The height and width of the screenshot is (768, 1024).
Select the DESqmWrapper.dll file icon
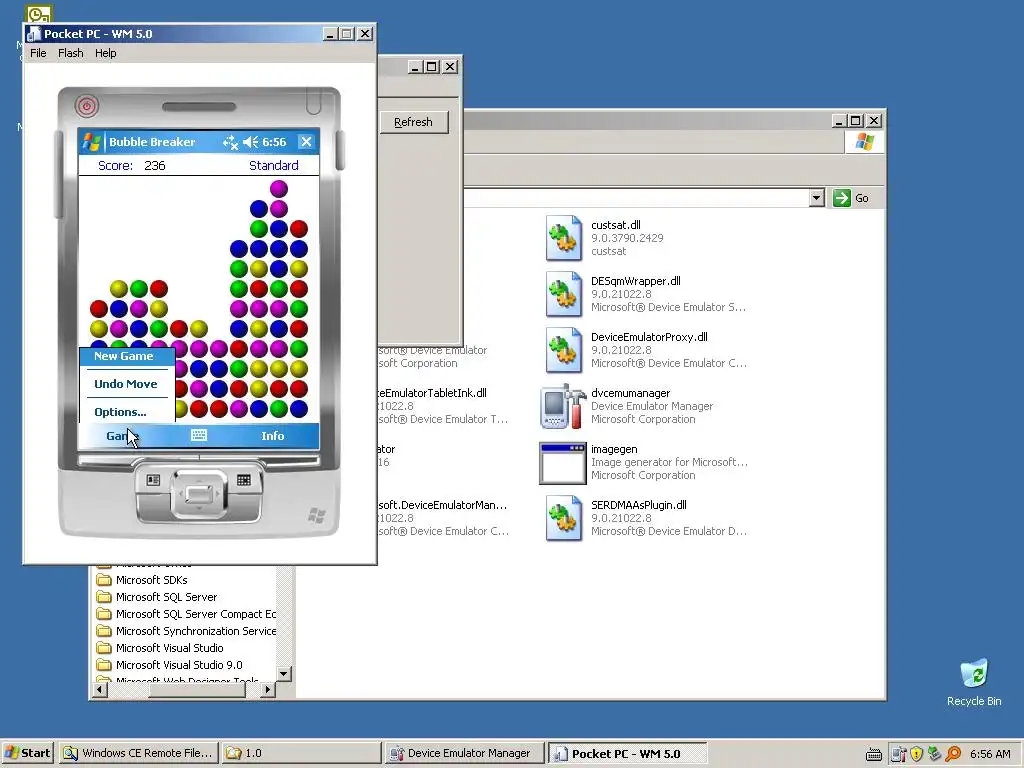564,294
